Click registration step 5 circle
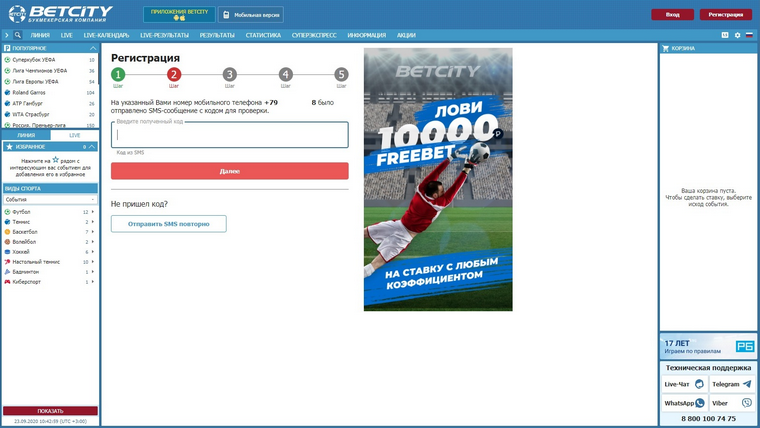The image size is (760, 428). (x=341, y=75)
